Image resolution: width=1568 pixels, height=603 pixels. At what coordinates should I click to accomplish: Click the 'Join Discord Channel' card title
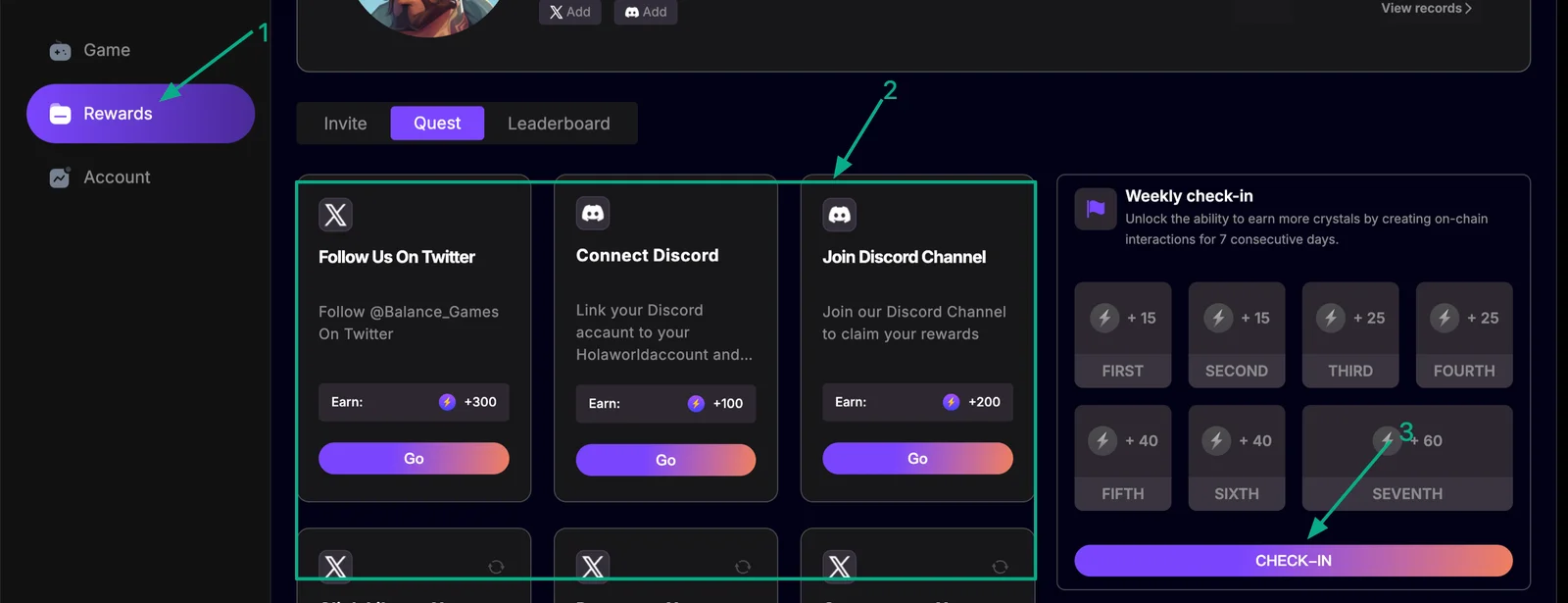click(x=905, y=257)
